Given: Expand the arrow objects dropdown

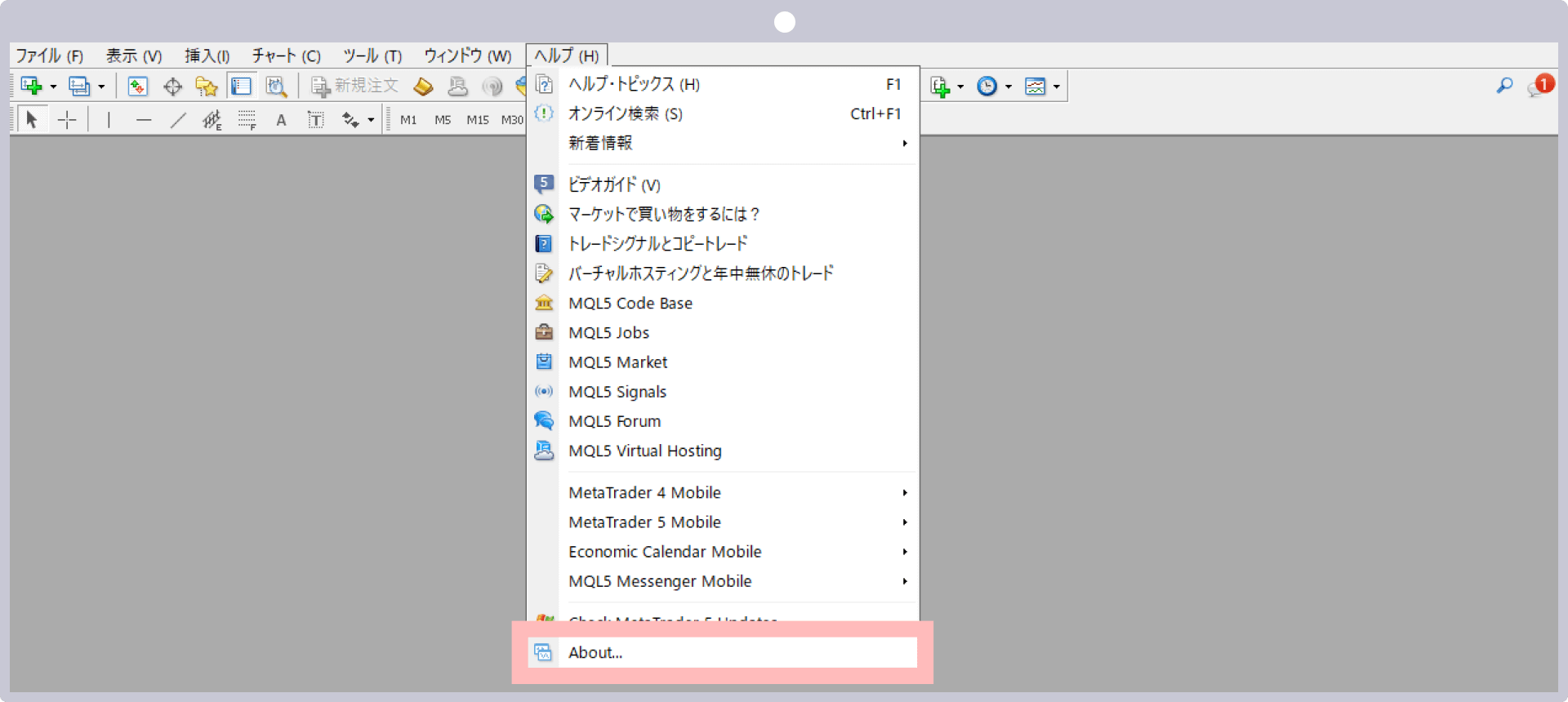Looking at the screenshot, I should click(x=371, y=121).
